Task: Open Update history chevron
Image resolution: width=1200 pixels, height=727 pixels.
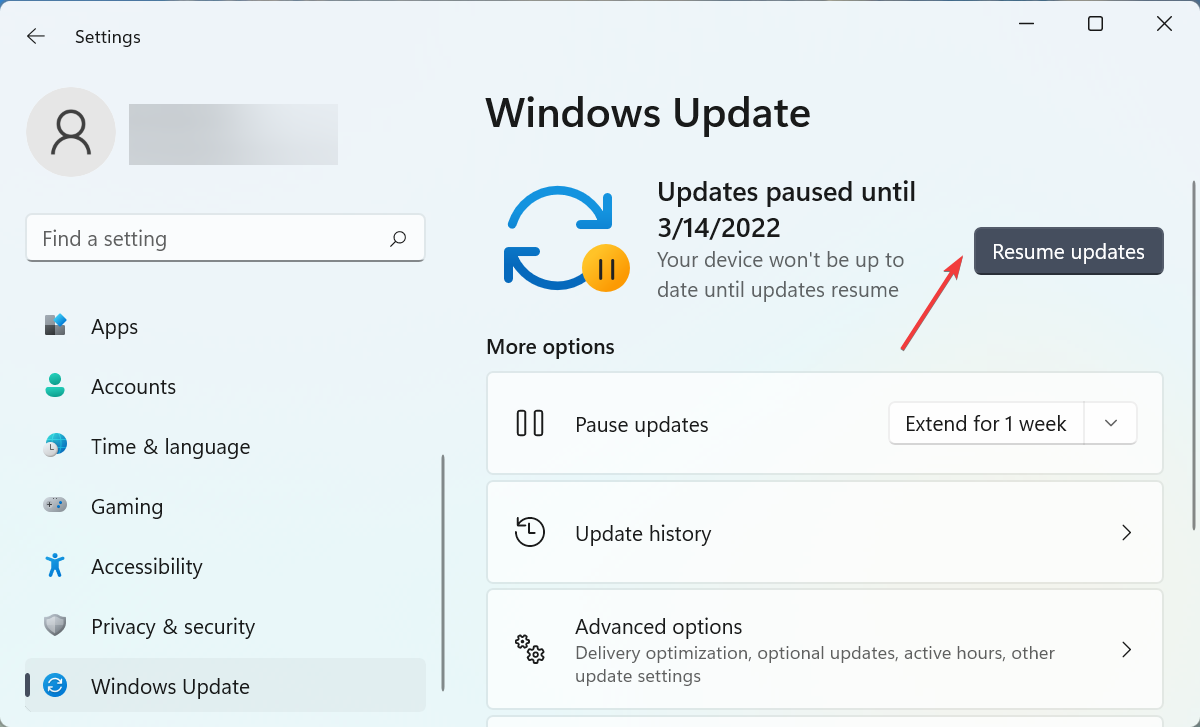Action: click(x=1126, y=533)
